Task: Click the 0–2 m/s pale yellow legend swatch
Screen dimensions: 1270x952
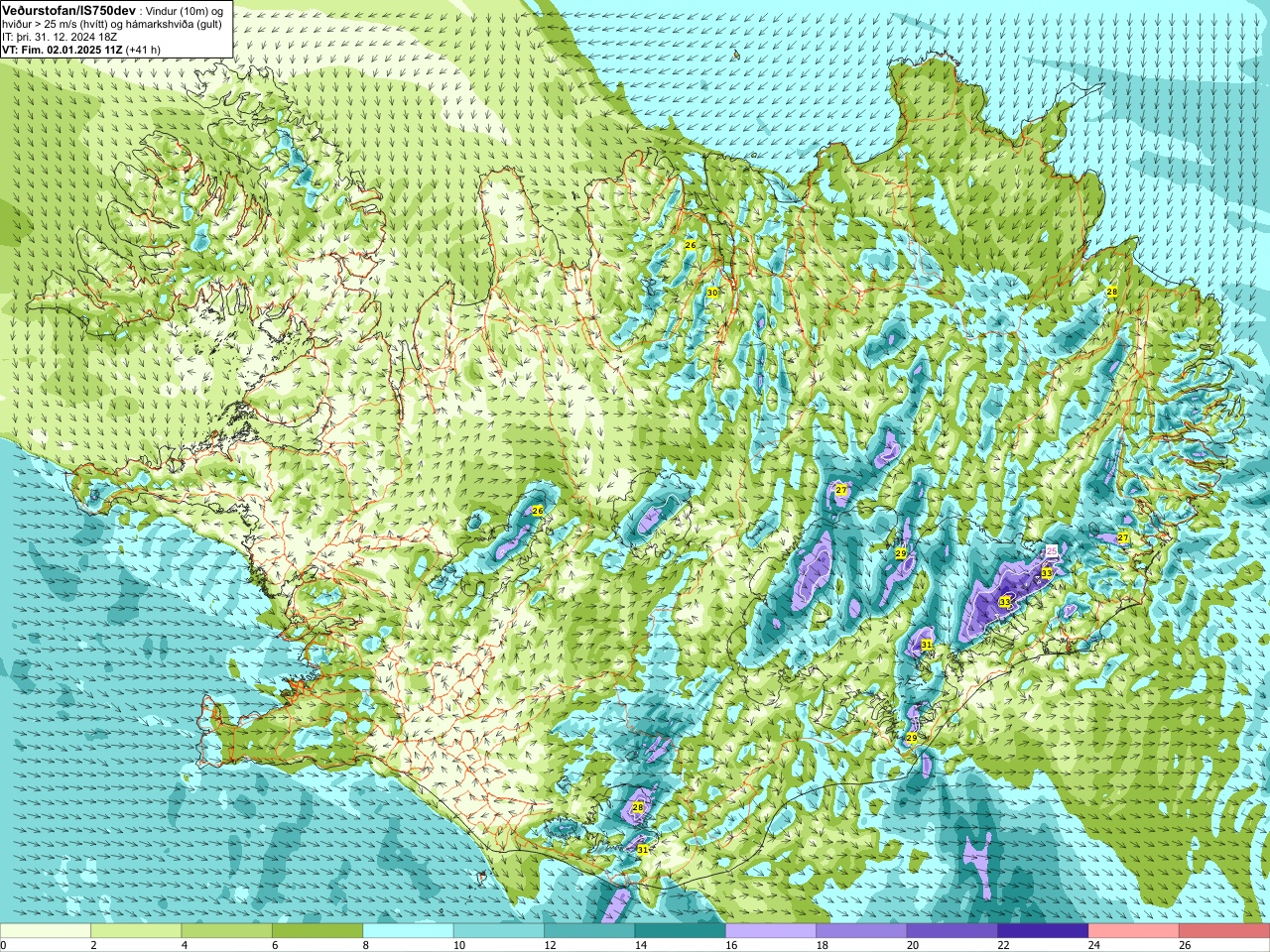Action: point(46,931)
